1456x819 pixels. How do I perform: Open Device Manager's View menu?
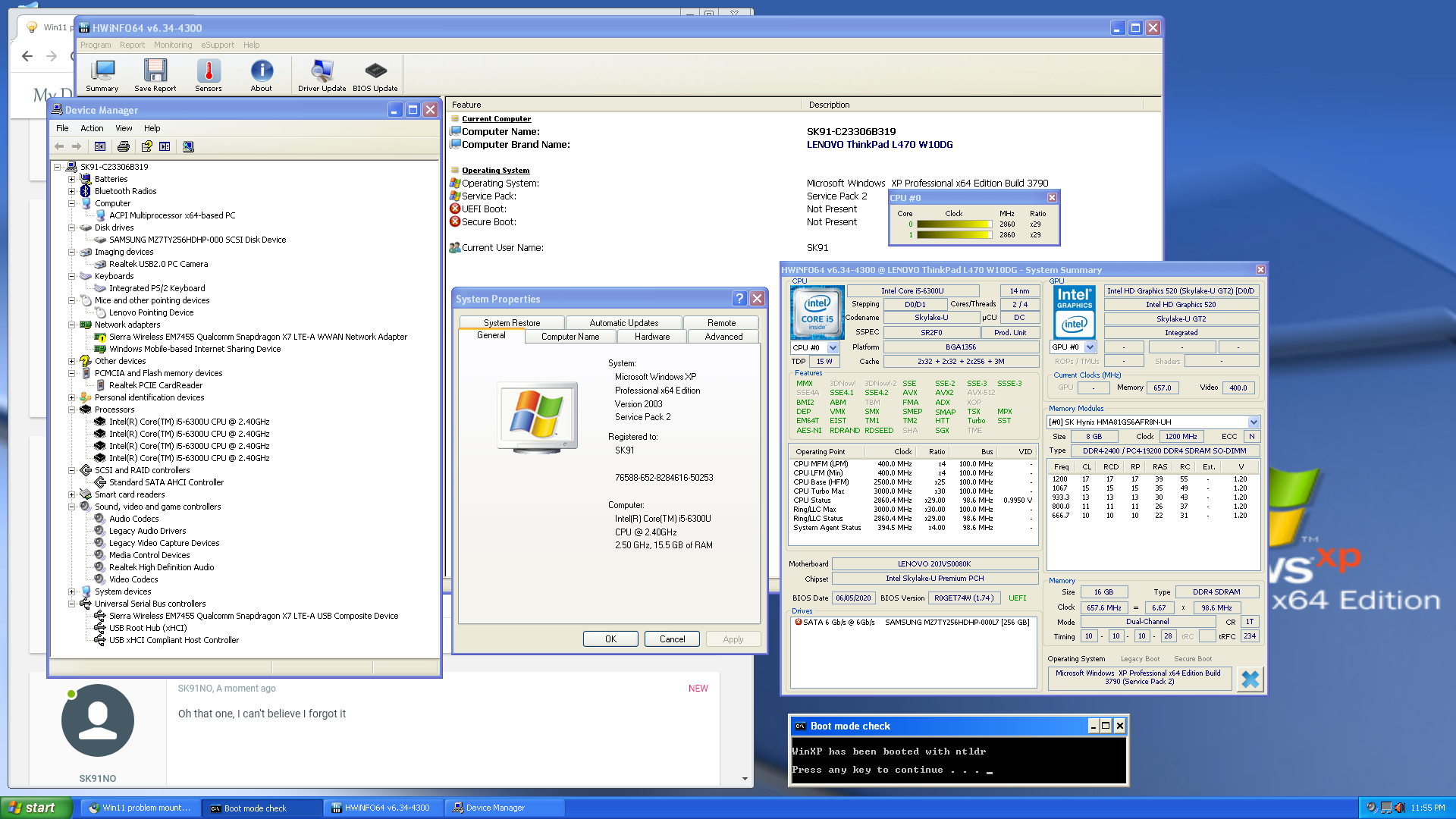124,128
